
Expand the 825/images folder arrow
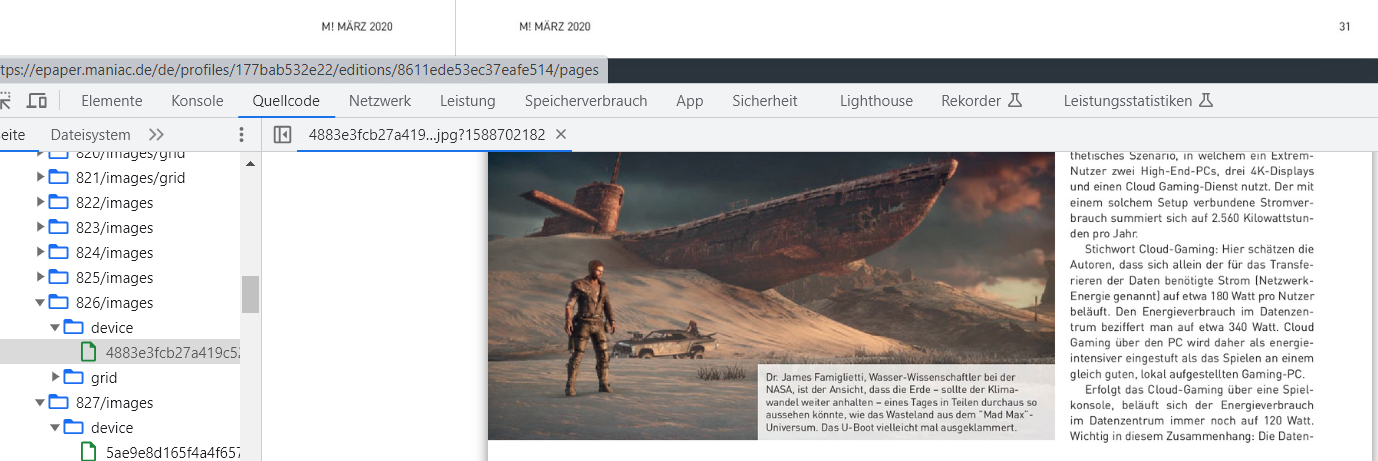[40, 277]
